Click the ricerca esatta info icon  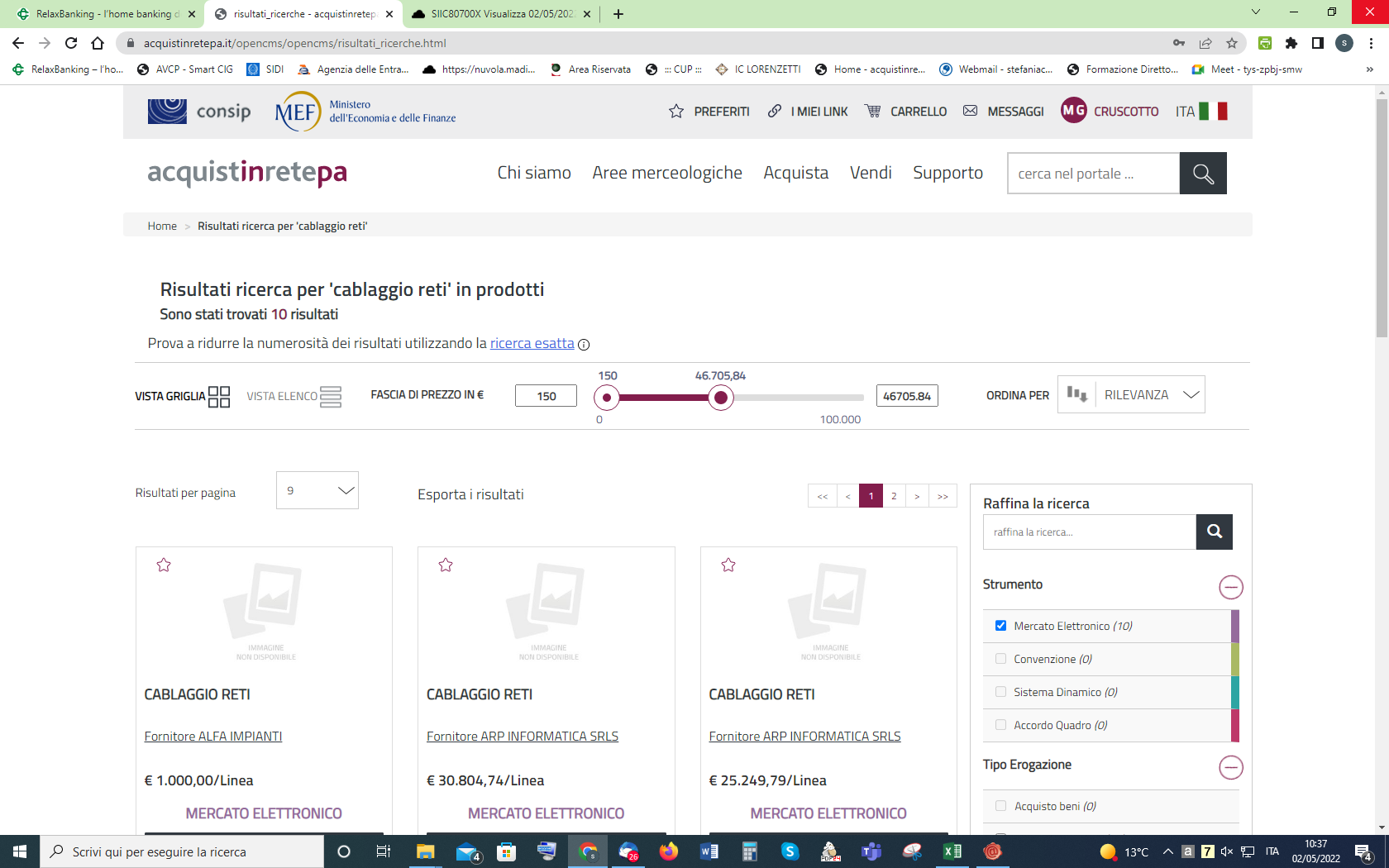click(x=584, y=345)
